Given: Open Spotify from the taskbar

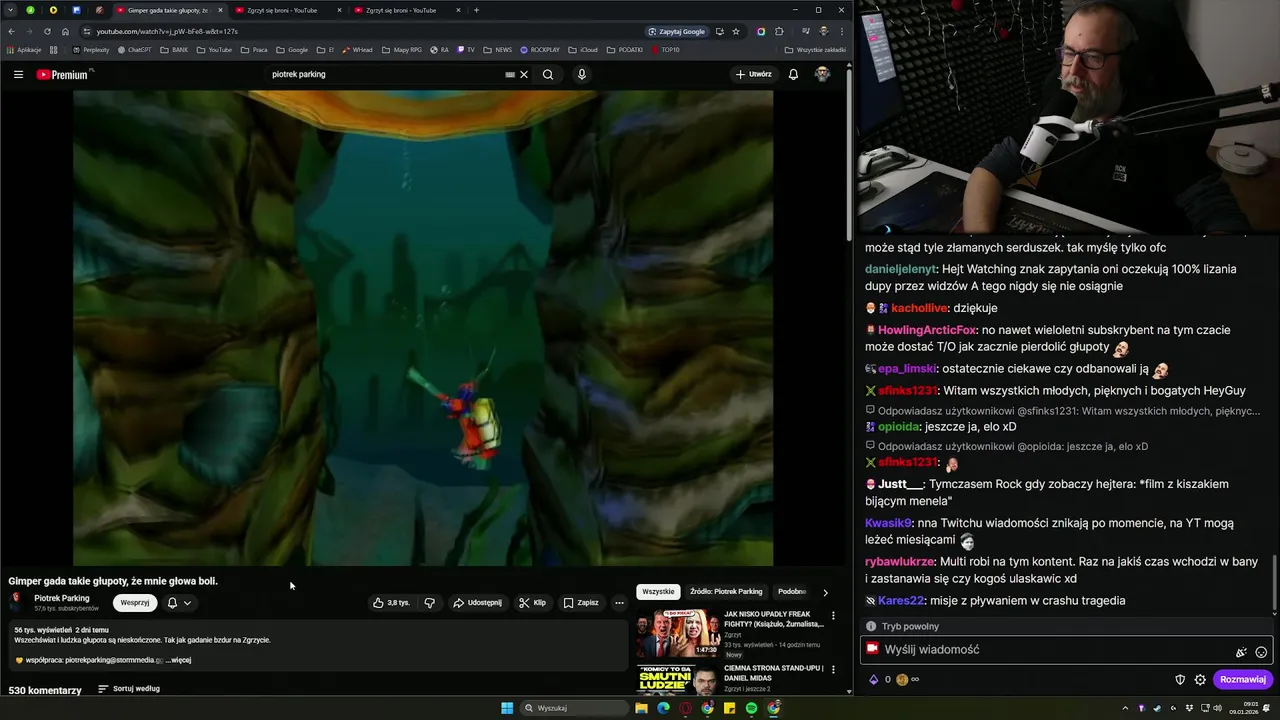Looking at the screenshot, I should 751,708.
